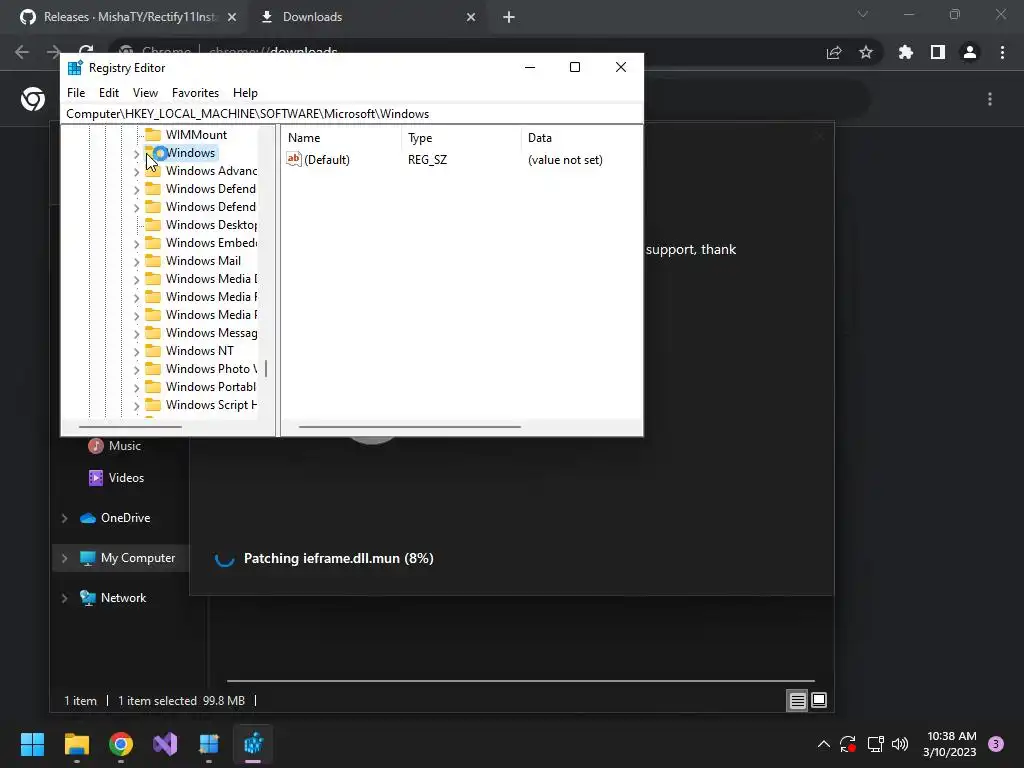Show hidden system tray icons
The height and width of the screenshot is (768, 1024).
pos(824,744)
